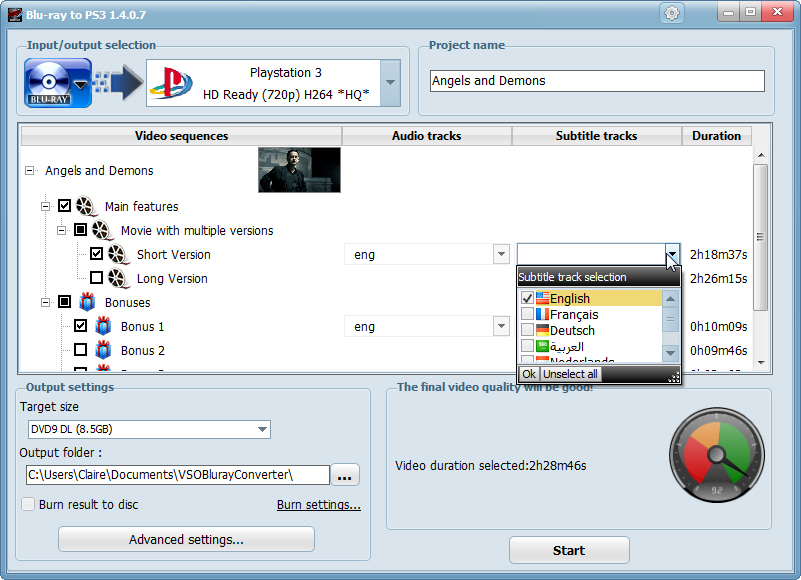Click the French flag icon next to Français
Screen dimensions: 801x580
543,314
